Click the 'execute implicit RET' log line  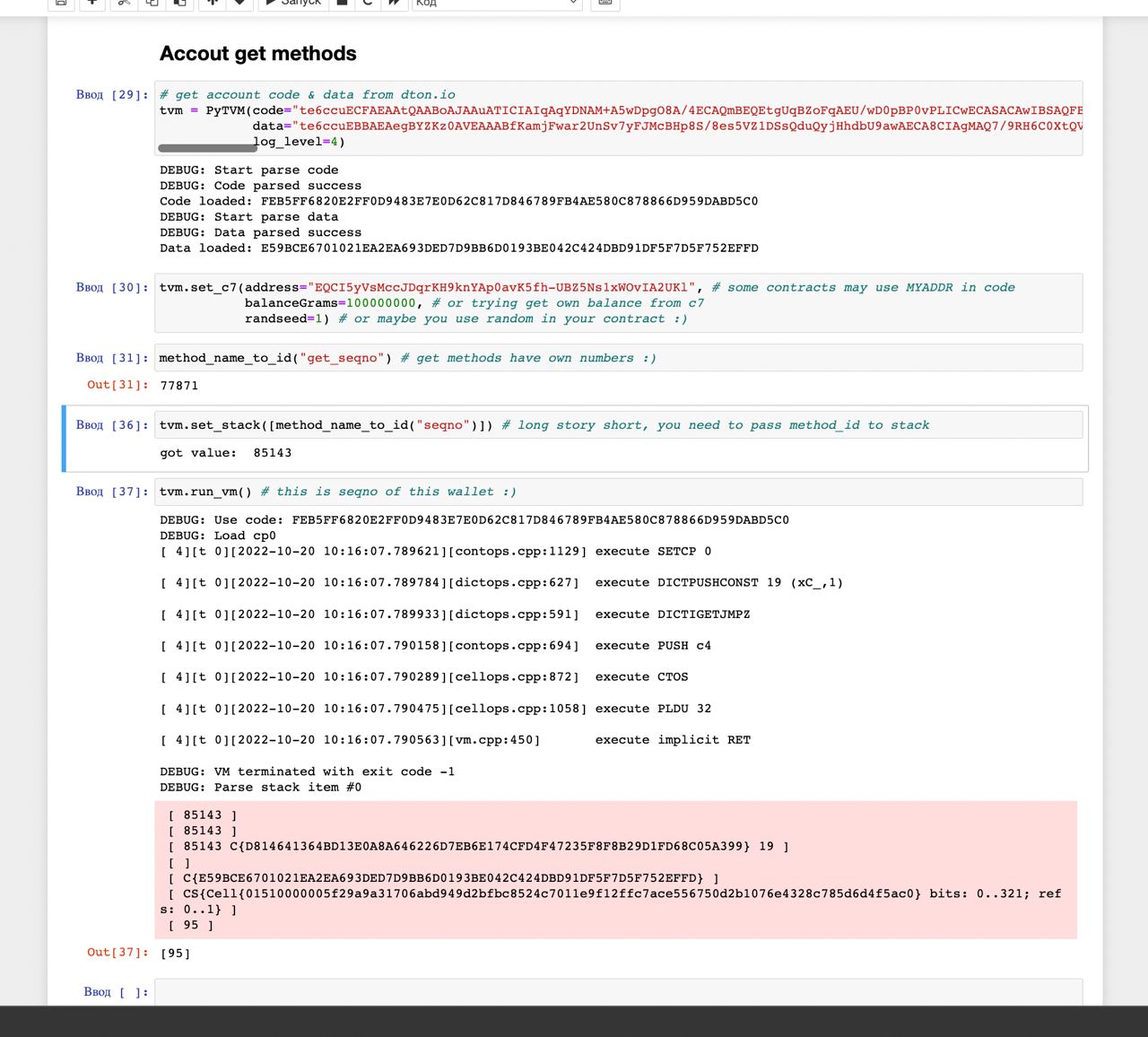tap(455, 740)
